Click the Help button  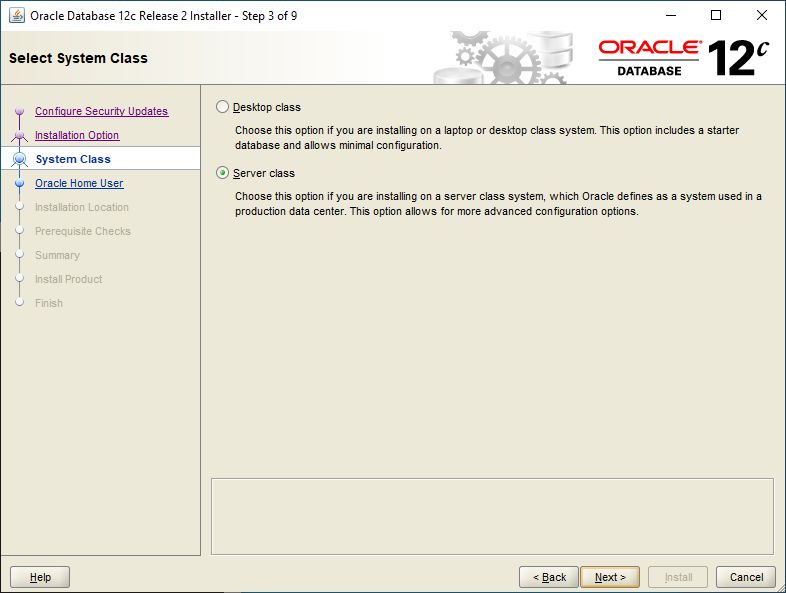40,577
